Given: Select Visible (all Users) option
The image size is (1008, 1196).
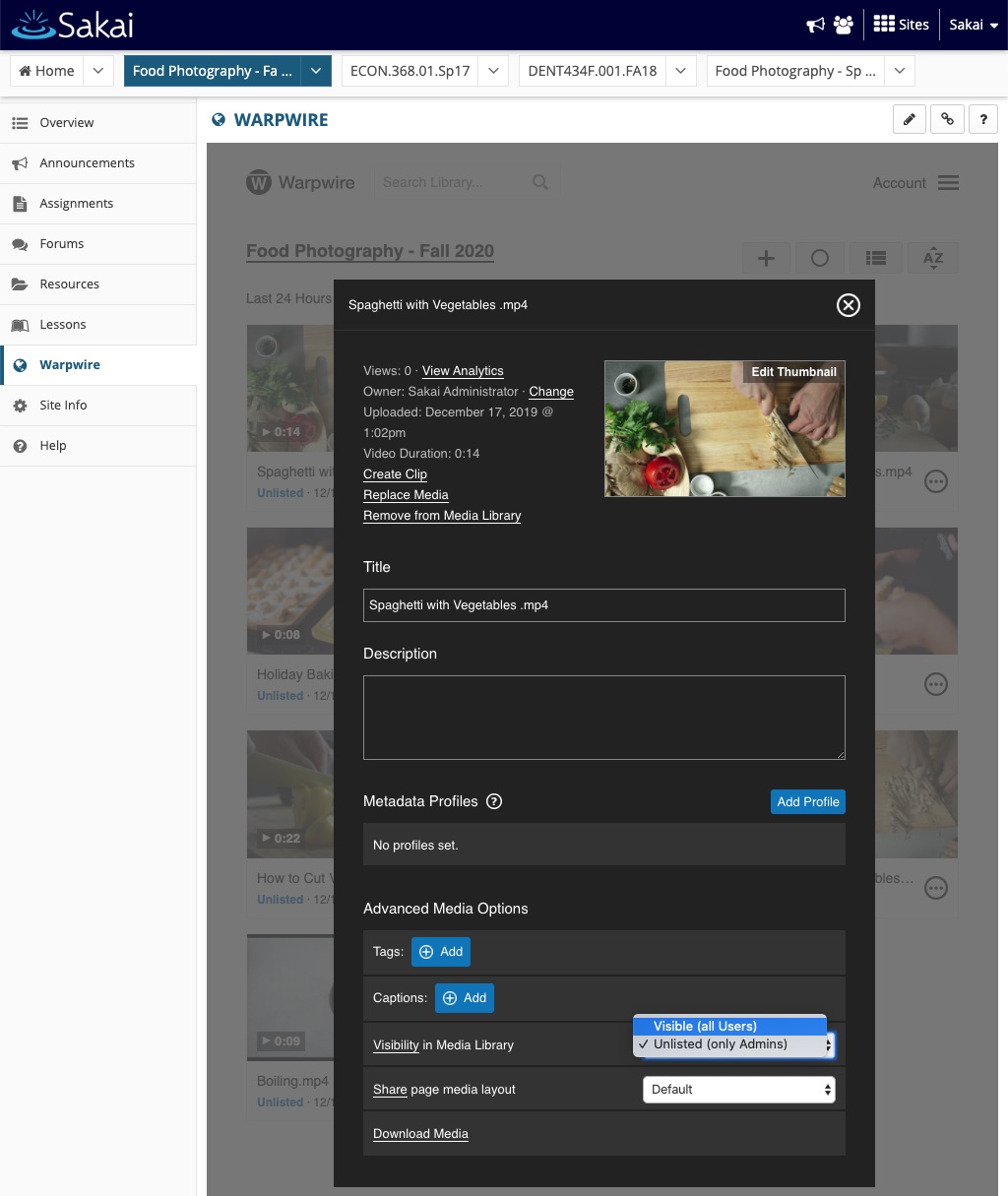Looking at the screenshot, I should [729, 1026].
